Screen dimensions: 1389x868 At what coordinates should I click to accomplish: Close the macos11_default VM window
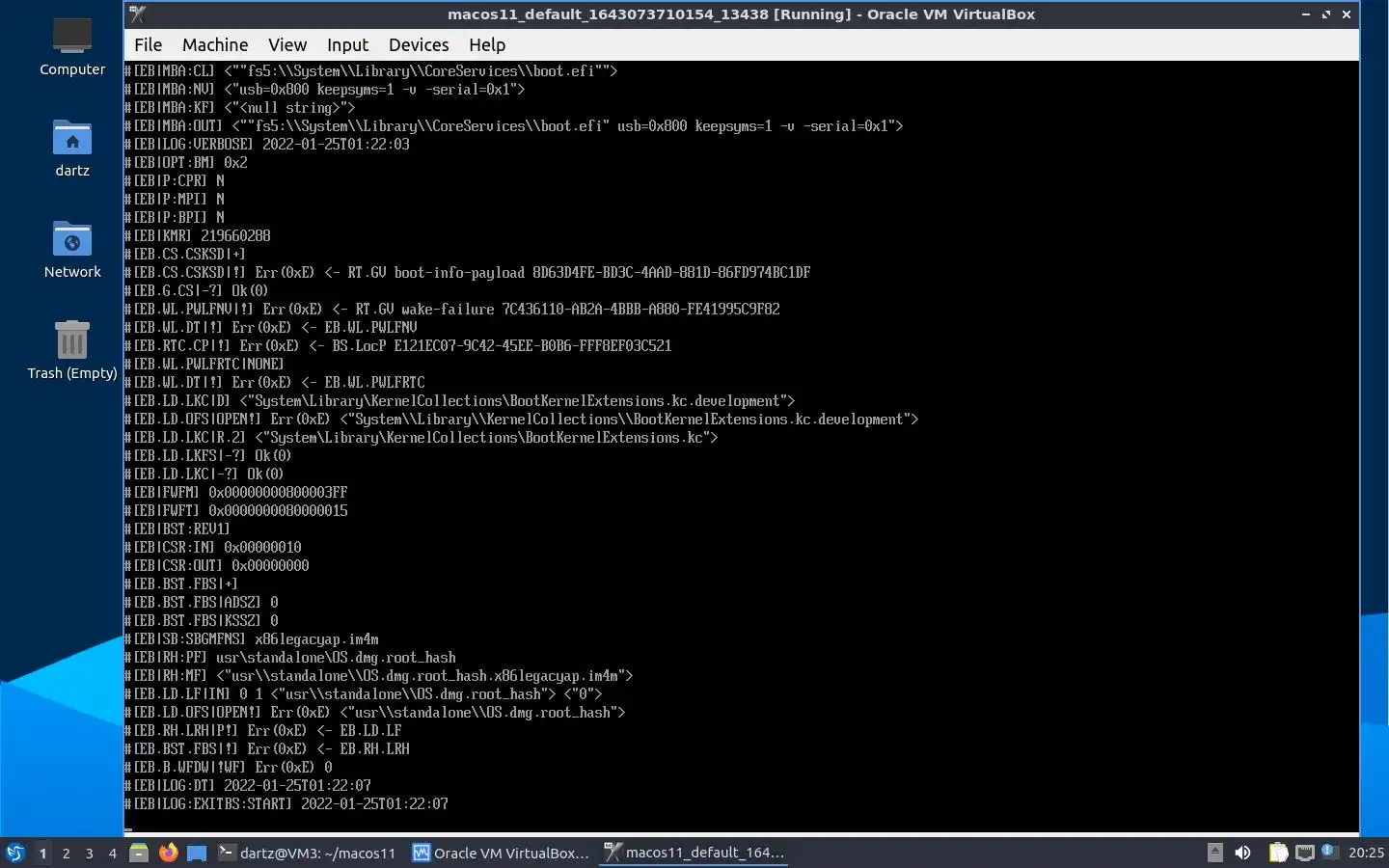click(1347, 14)
